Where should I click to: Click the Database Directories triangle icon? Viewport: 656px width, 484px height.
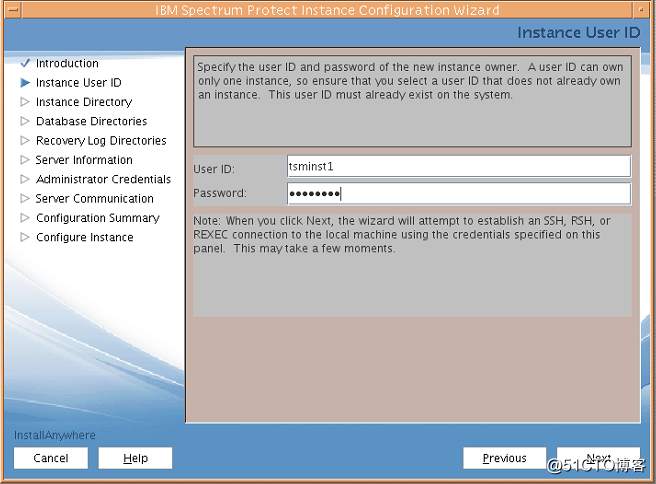tap(25, 121)
